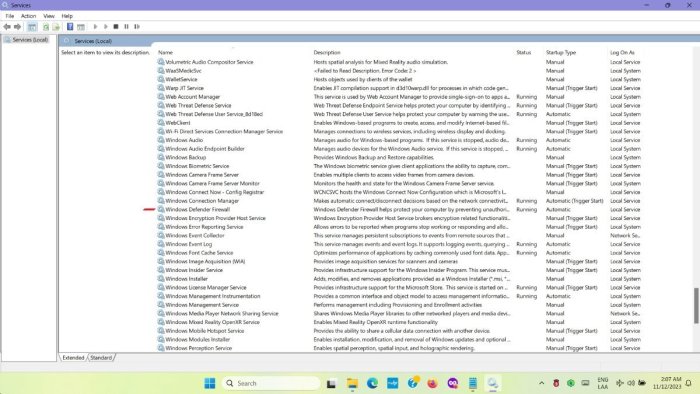Launch Firefox from the taskbar
This screenshot has width=700, height=394.
pos(432,383)
